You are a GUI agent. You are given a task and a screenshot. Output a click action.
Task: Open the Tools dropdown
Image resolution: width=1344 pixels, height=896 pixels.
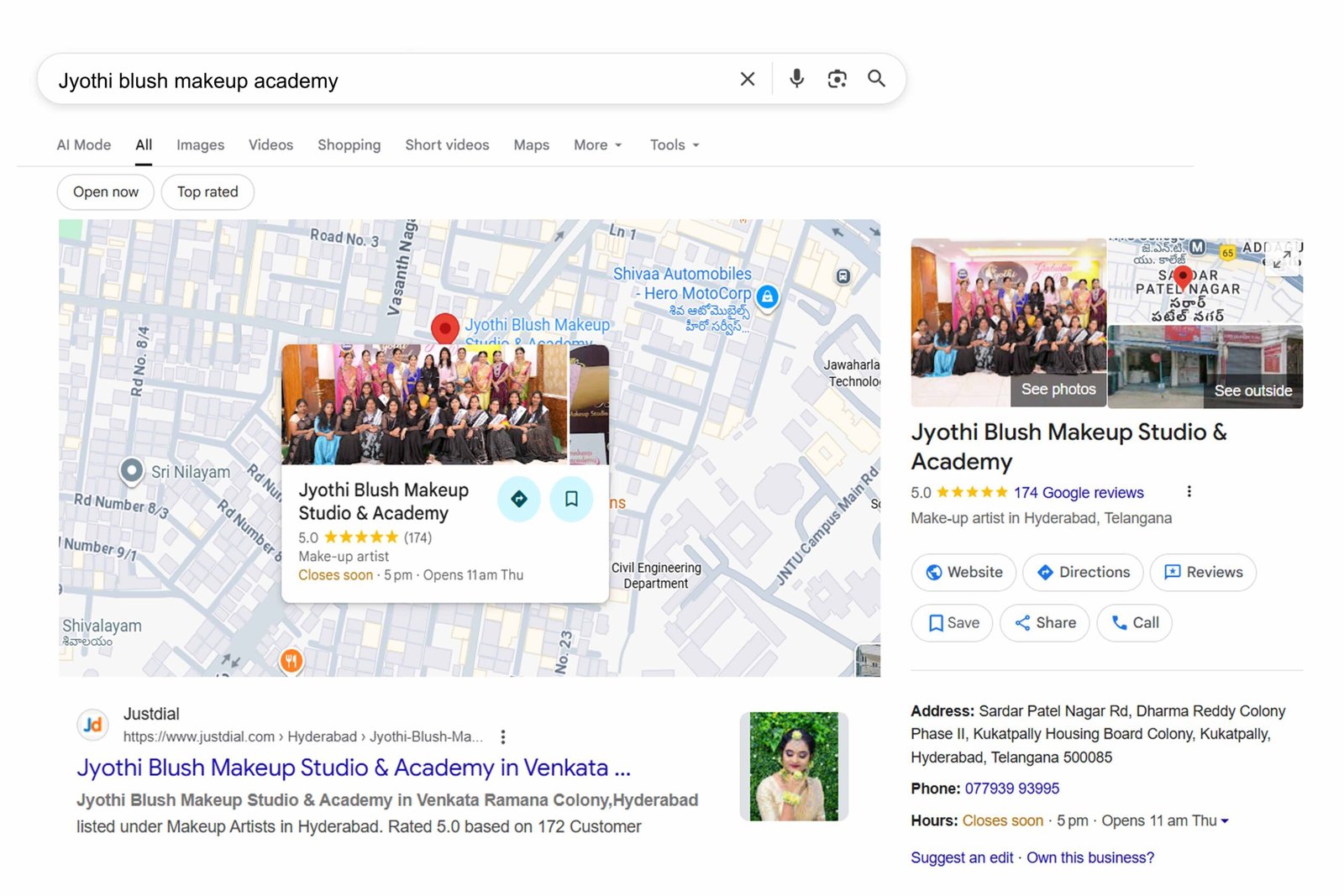click(x=673, y=144)
